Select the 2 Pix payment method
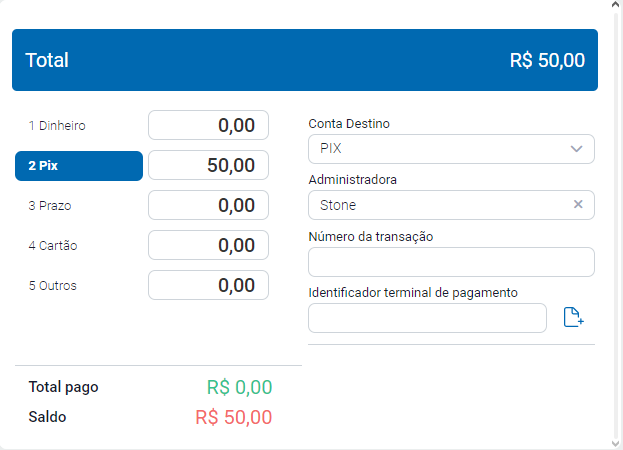Screen dimensions: 623x450 (x=78, y=166)
